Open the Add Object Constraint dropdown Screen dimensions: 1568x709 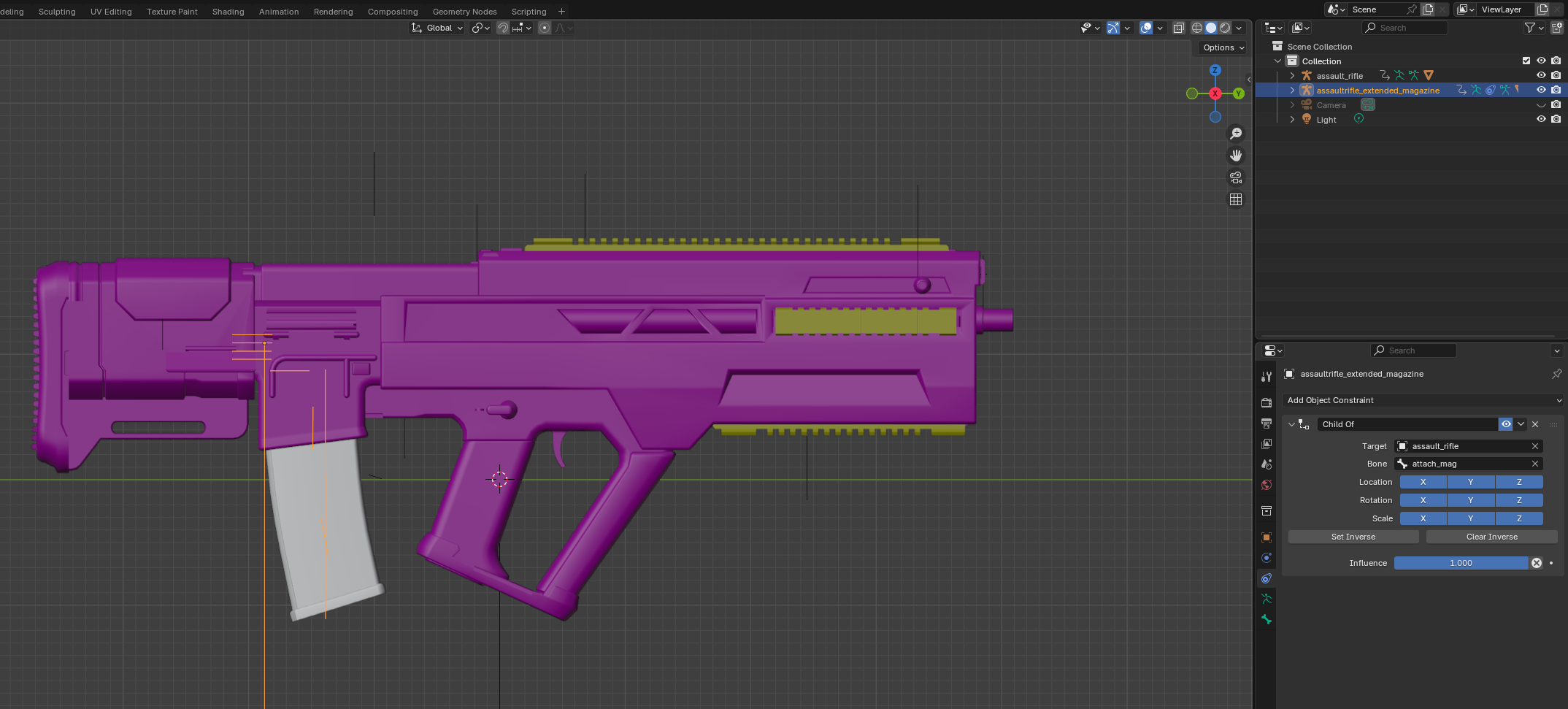(1422, 400)
